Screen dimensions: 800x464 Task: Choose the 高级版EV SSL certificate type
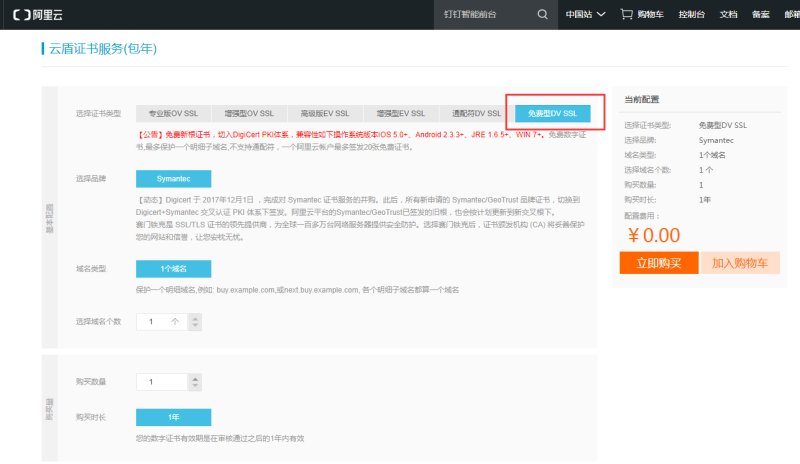point(324,113)
